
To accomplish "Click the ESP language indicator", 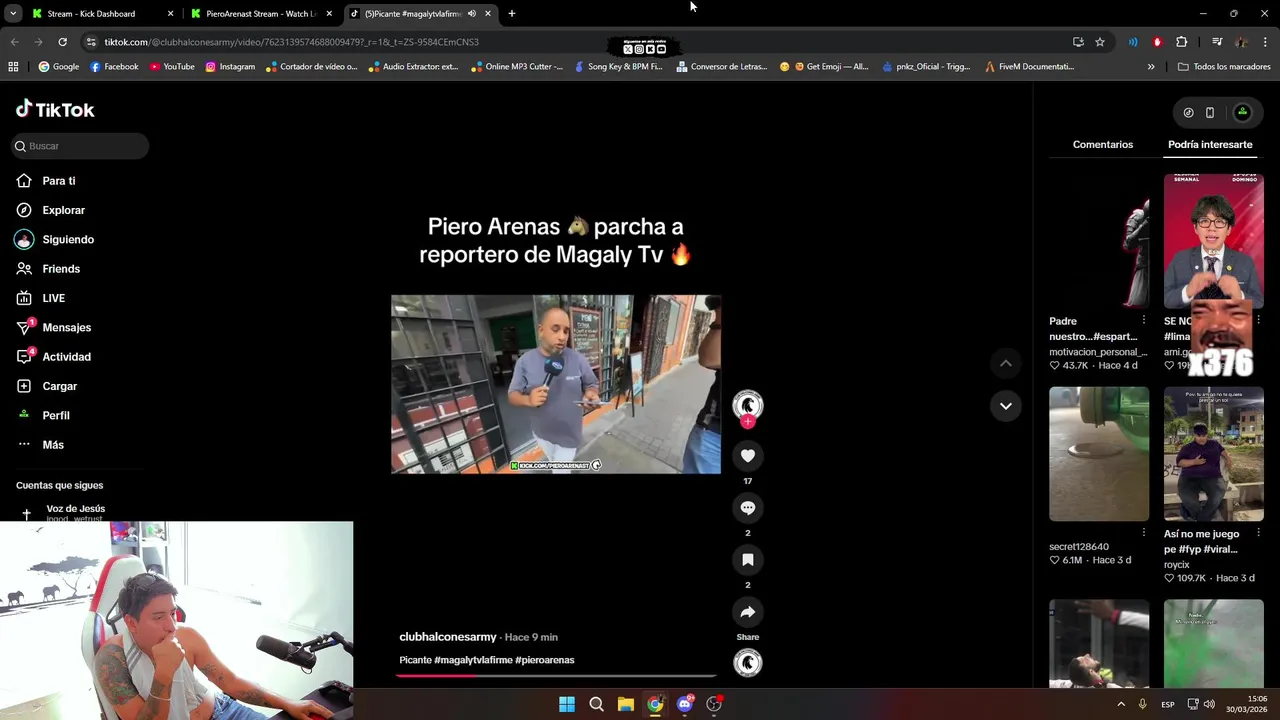I will (1168, 705).
